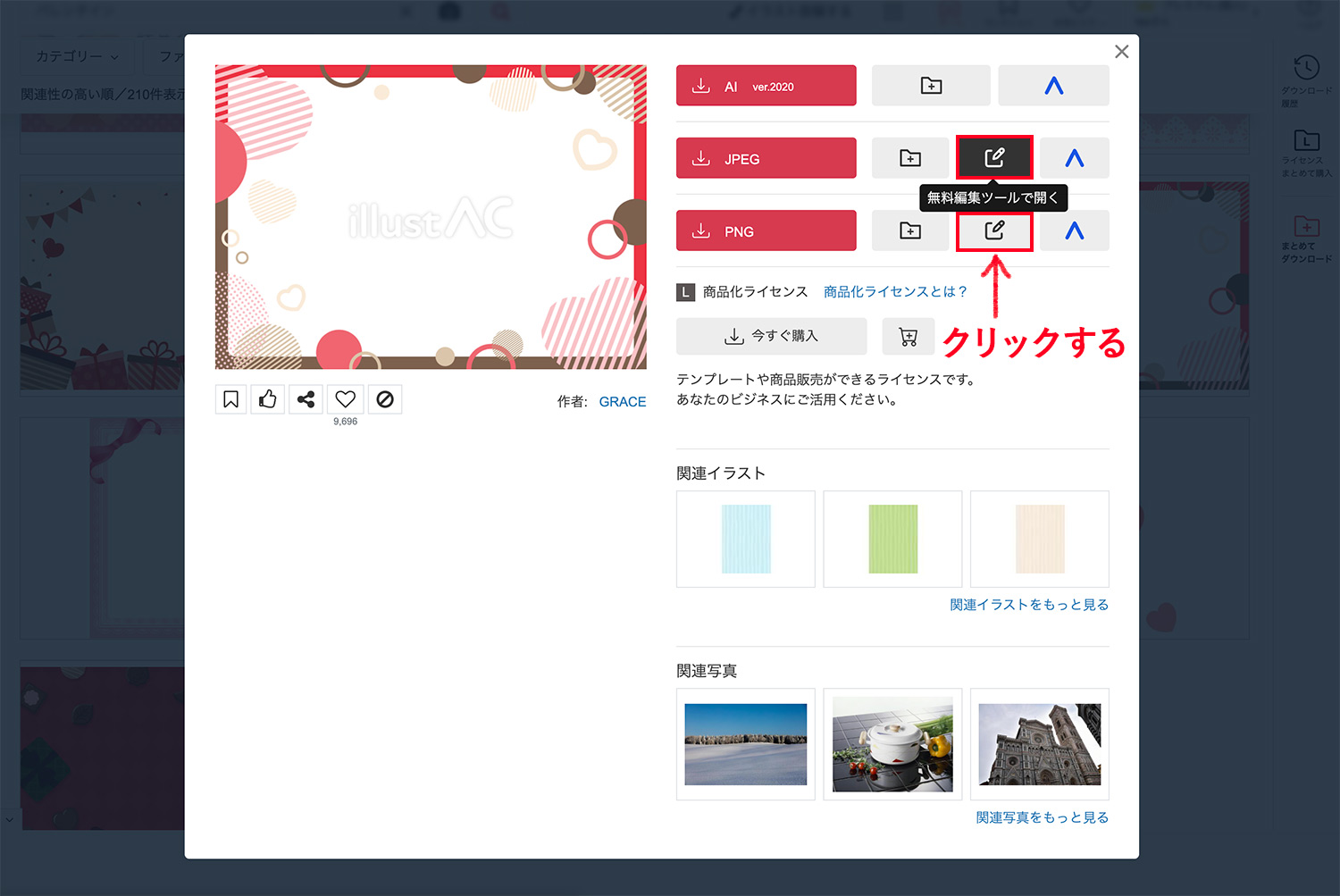The height and width of the screenshot is (896, 1340).
Task: Click the blue arrow beside the AI download
Action: [x=1054, y=85]
